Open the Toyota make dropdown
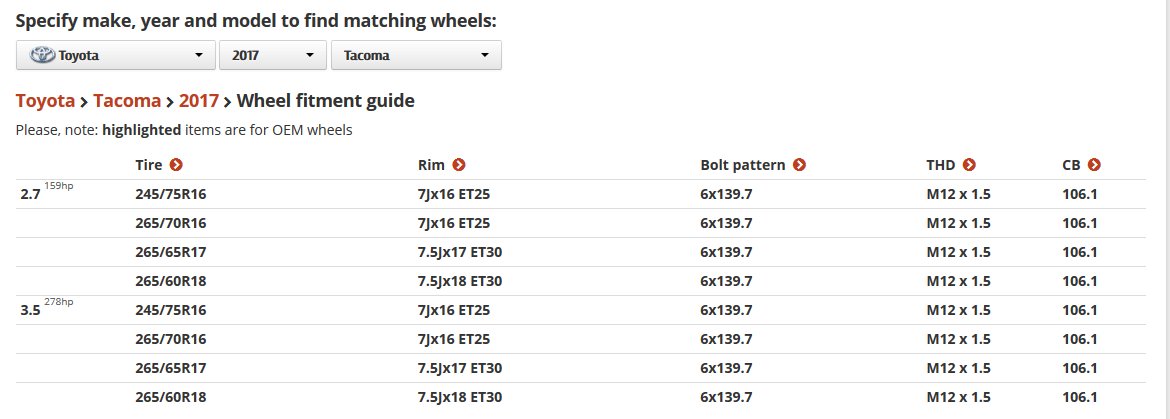The width and height of the screenshot is (1170, 419). [116, 55]
